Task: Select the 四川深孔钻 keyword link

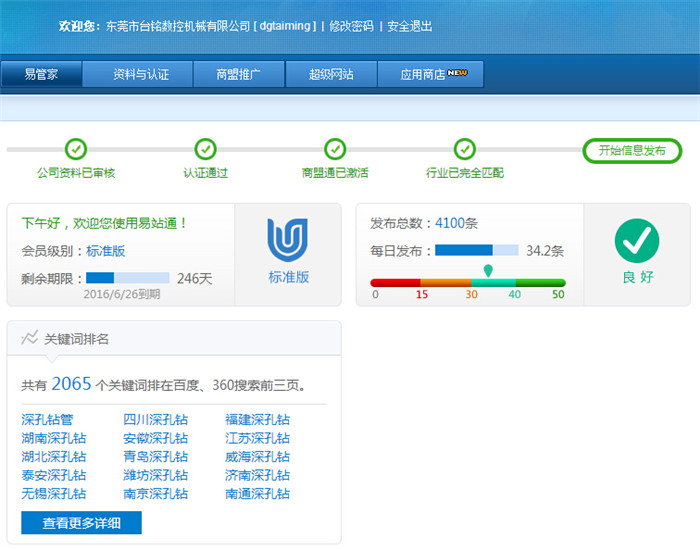Action: point(155,420)
